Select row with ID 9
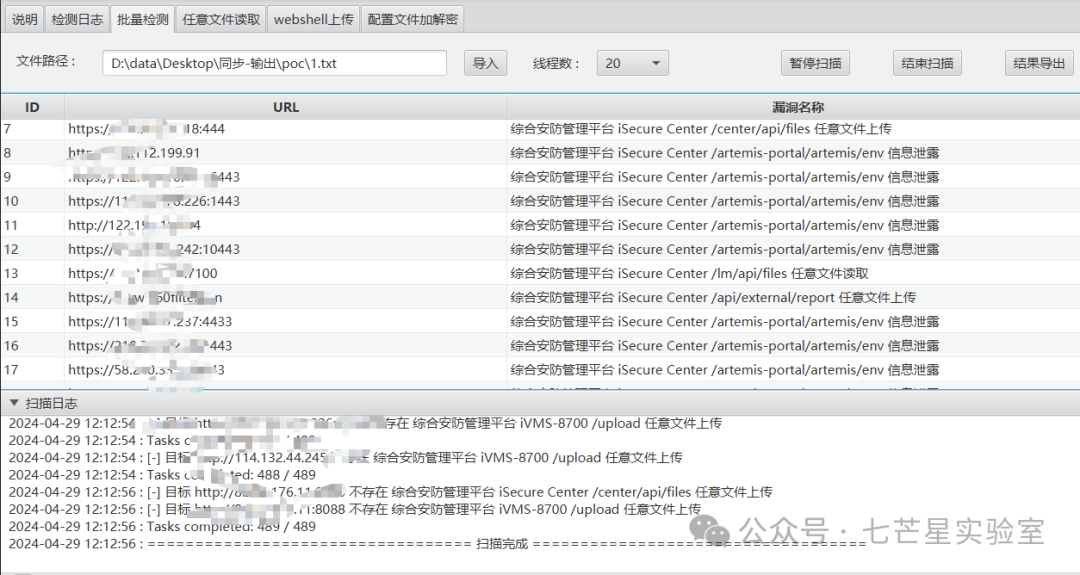Image resolution: width=1080 pixels, height=575 pixels. point(540,177)
